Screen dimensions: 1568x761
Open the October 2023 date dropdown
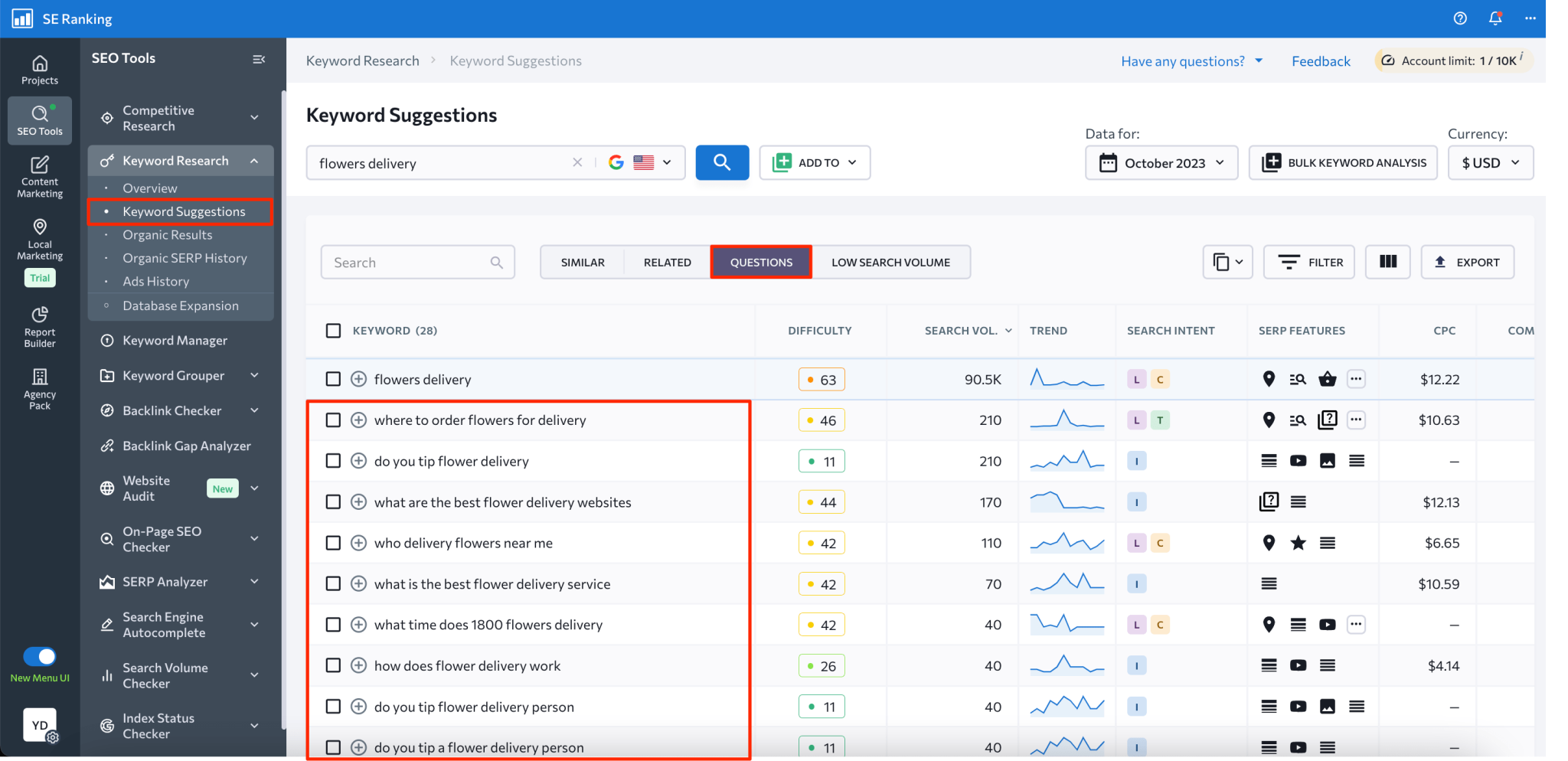coord(1161,162)
